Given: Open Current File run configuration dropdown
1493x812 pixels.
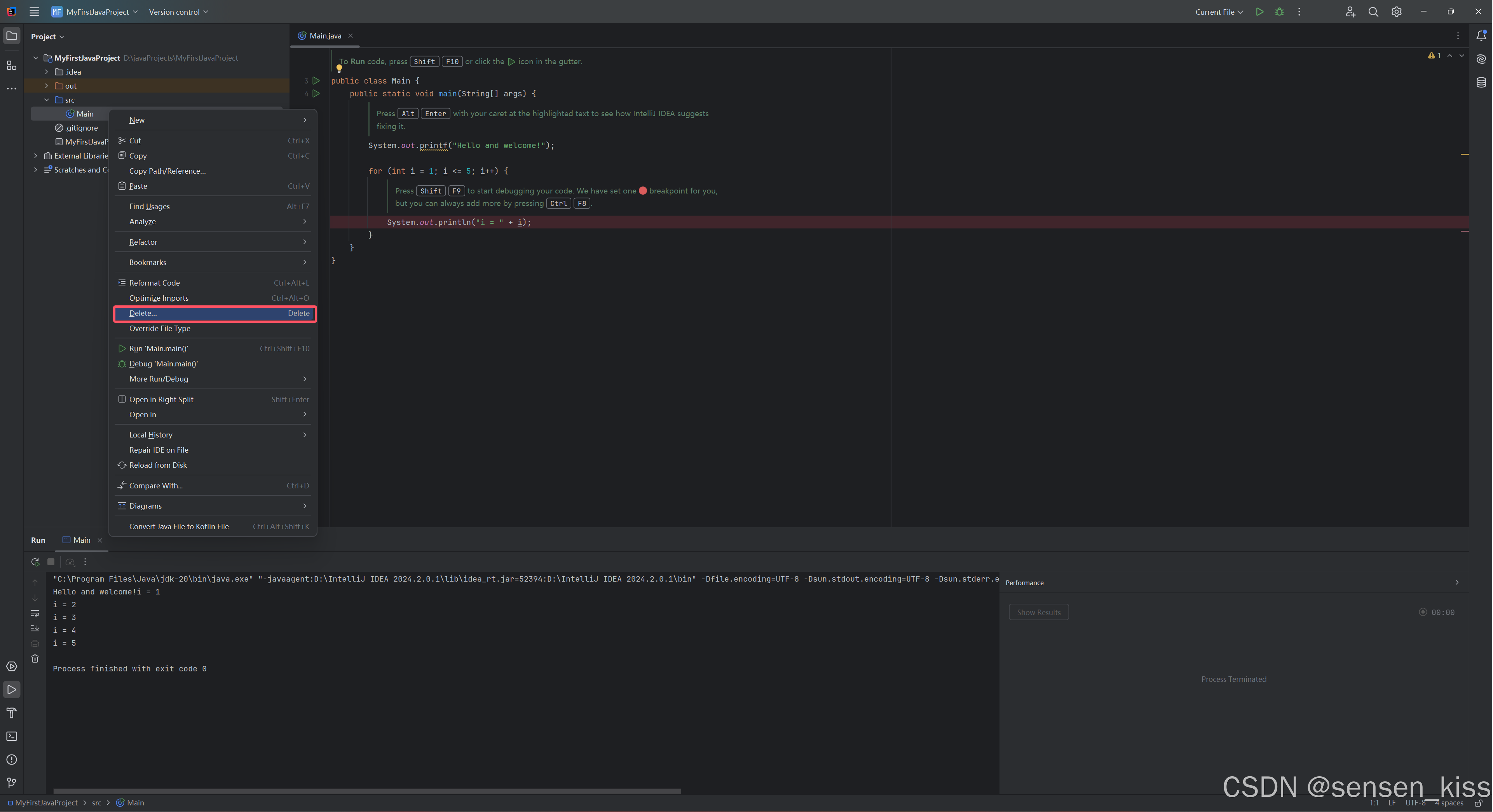Looking at the screenshot, I should tap(1219, 12).
